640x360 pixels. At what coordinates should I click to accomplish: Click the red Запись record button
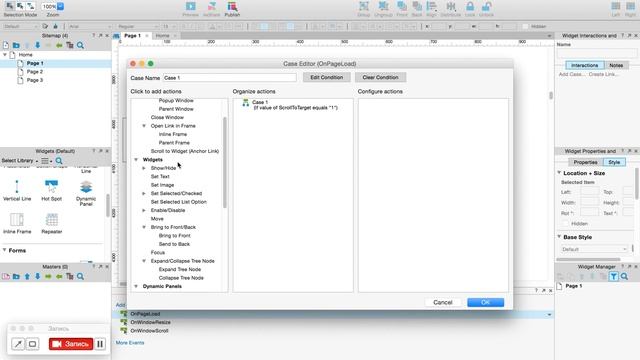(x=71, y=344)
